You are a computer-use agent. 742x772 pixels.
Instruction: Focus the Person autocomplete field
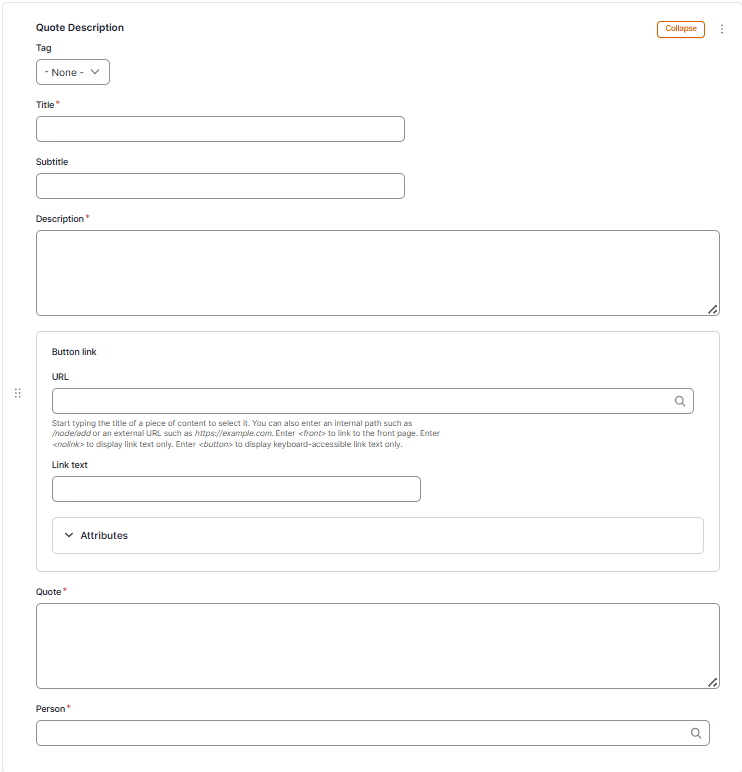coord(360,733)
